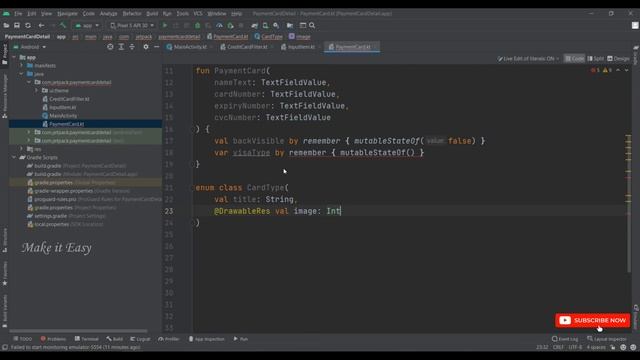This screenshot has height=360, width=640.
Task: Open the App Inspection tool window
Action: tap(207, 339)
